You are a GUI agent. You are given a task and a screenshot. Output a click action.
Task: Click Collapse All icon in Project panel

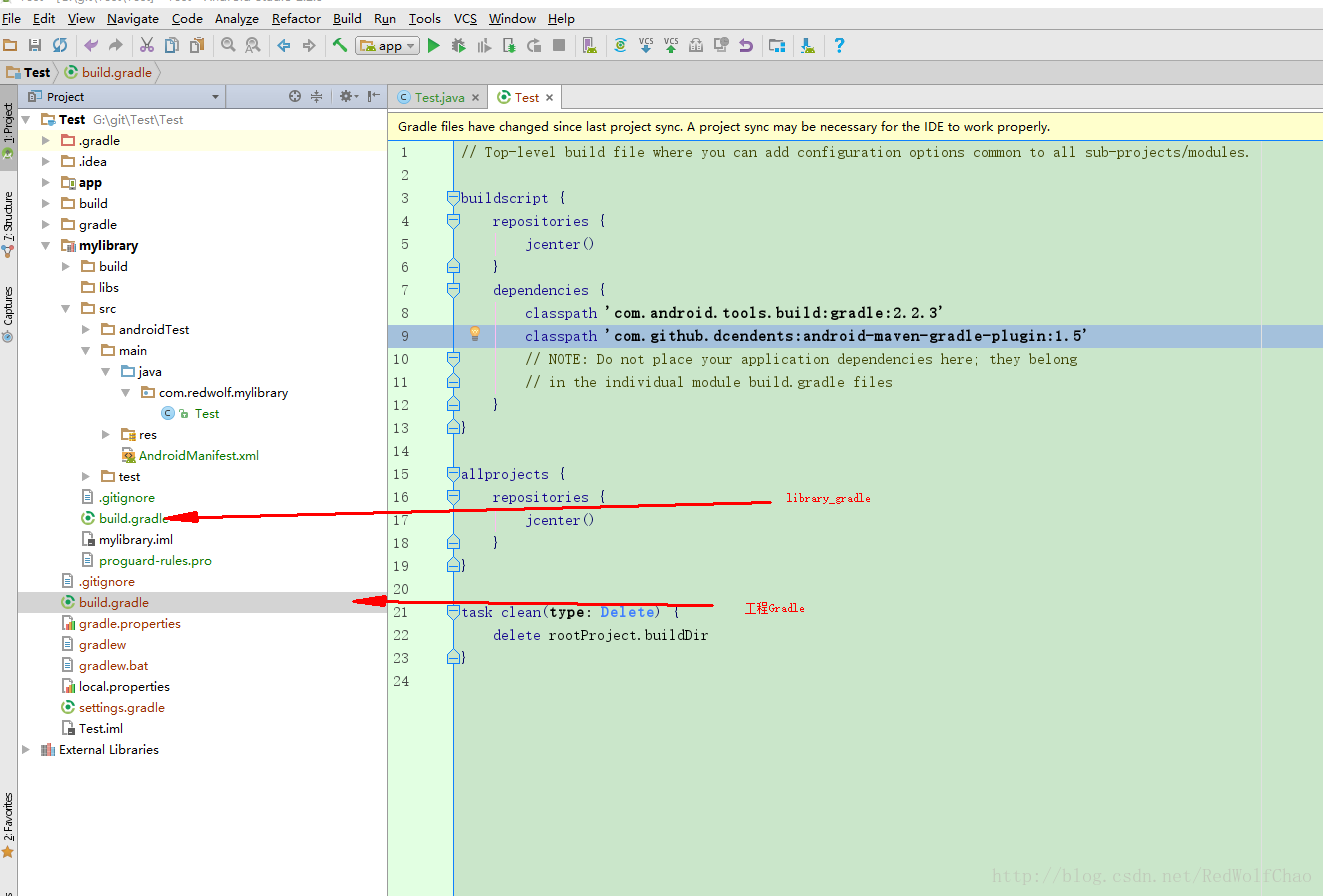[317, 96]
